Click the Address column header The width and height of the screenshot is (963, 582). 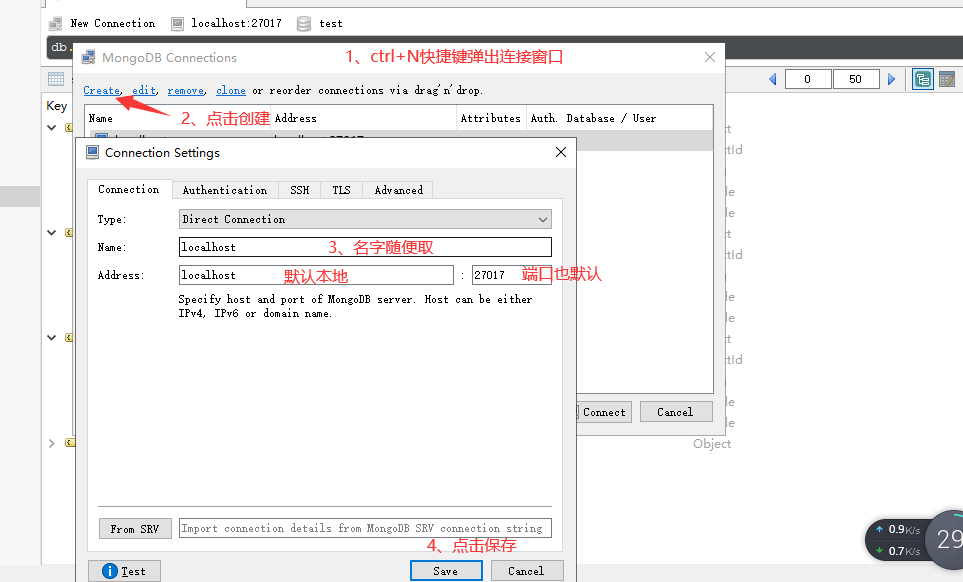[x=364, y=118]
